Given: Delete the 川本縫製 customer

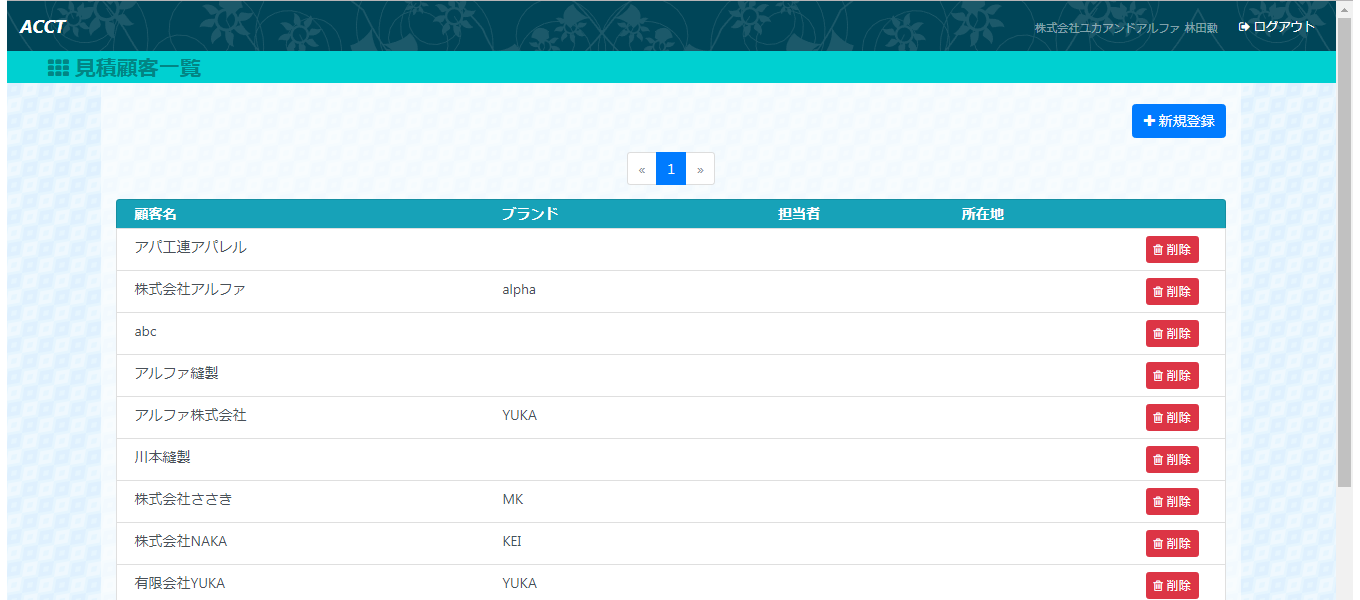Looking at the screenshot, I should [1172, 460].
